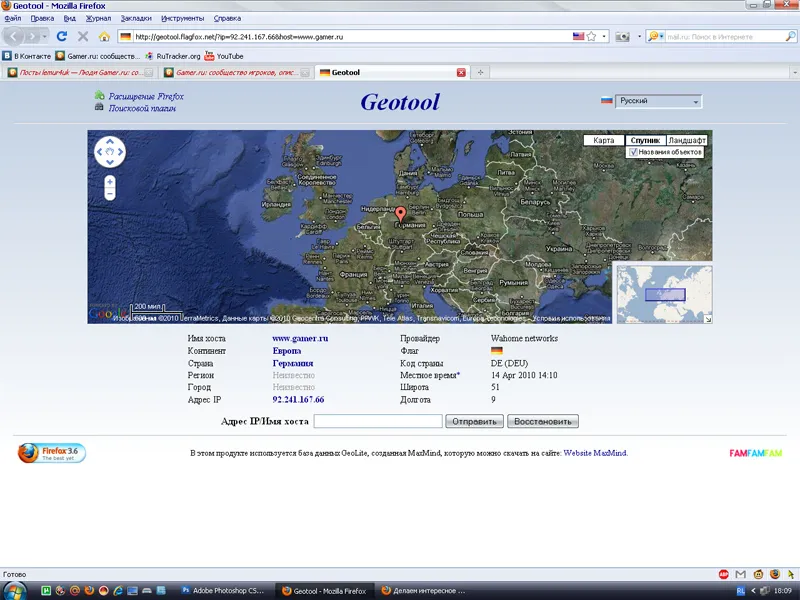Click the Home icon in navigation bar
800x600 pixels.
coord(104,36)
